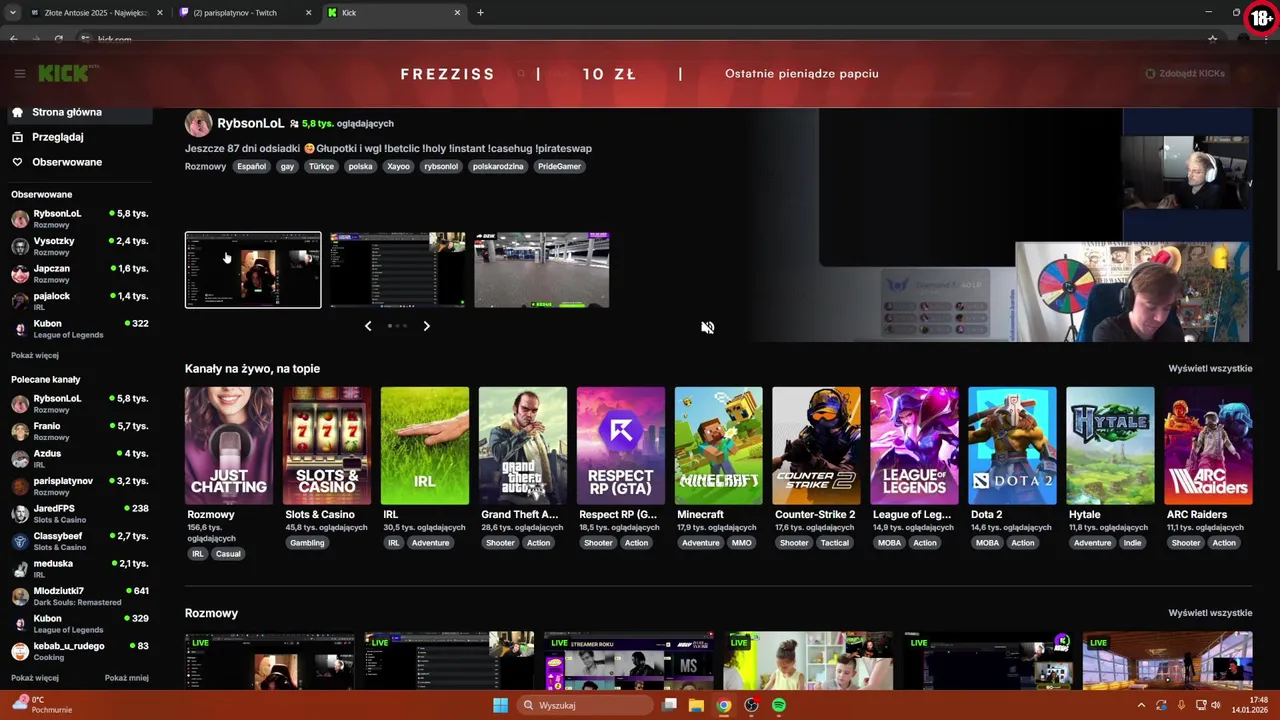Open Just Chatting category card
This screenshot has height=720, width=1280.
pos(229,446)
